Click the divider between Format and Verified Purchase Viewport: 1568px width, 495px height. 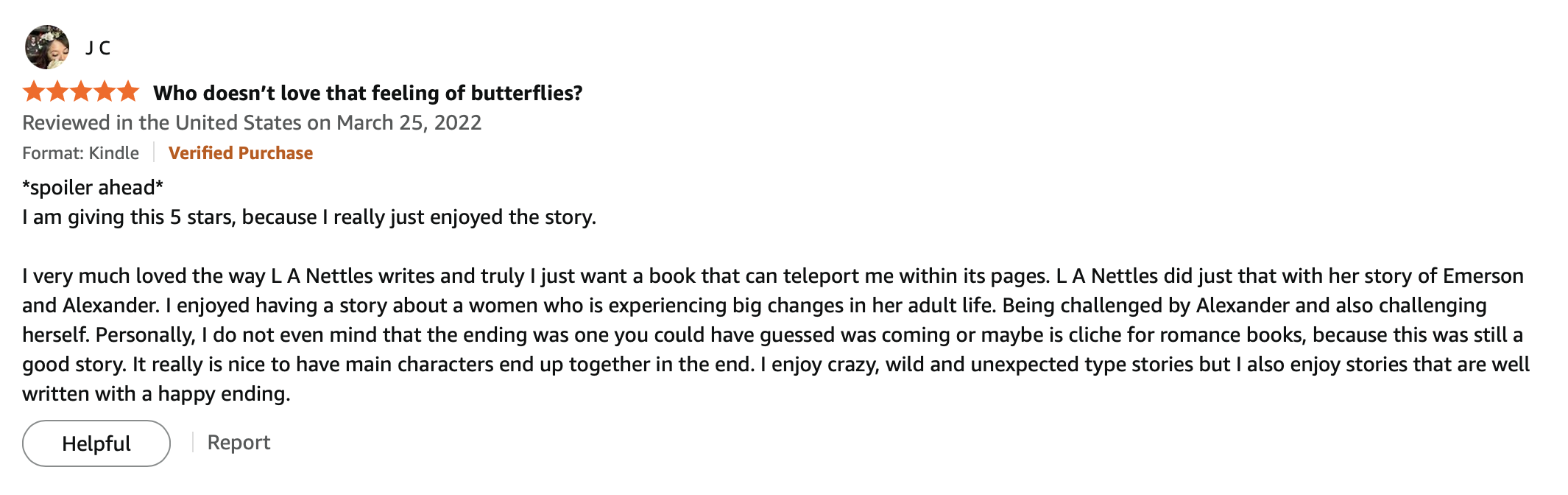coord(154,152)
